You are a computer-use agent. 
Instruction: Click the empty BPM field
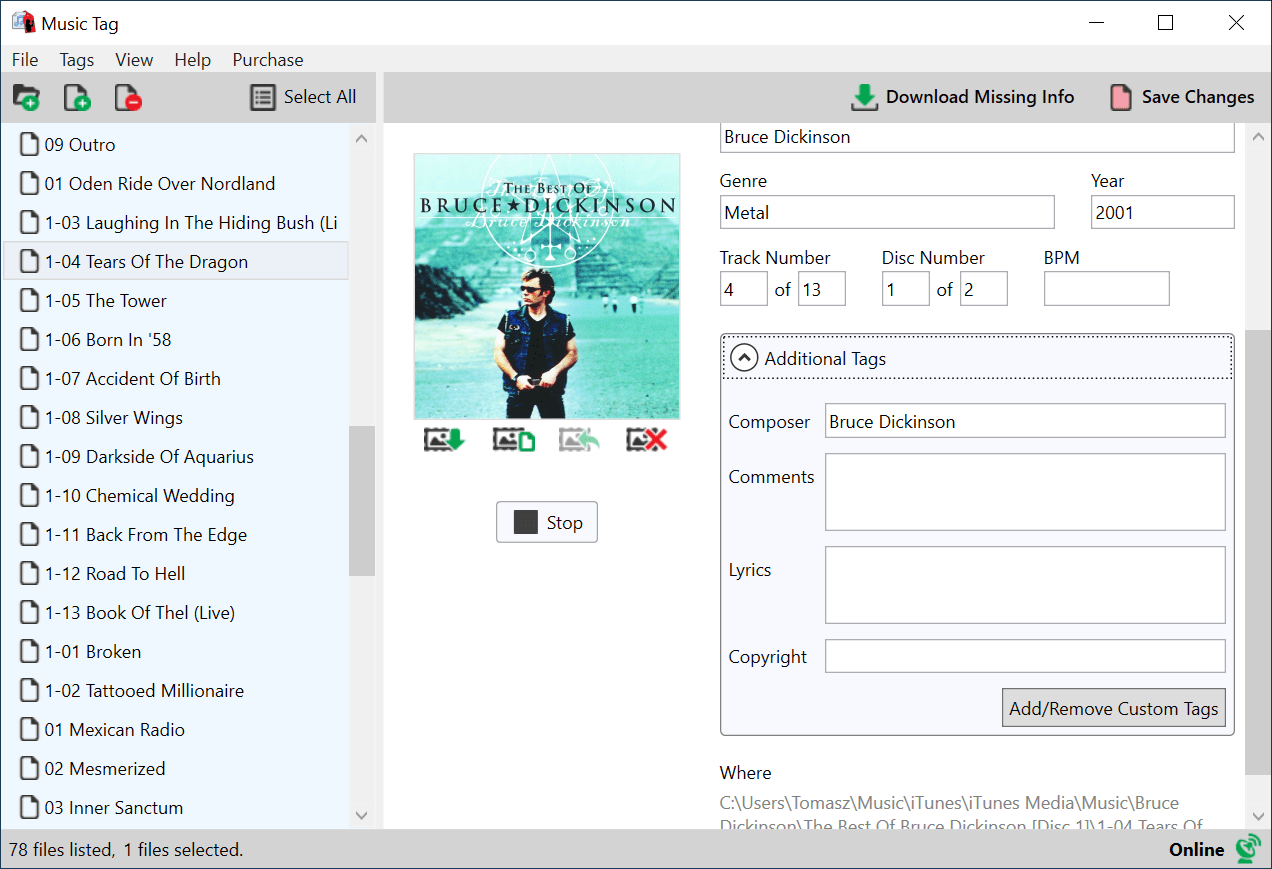[x=1107, y=289]
